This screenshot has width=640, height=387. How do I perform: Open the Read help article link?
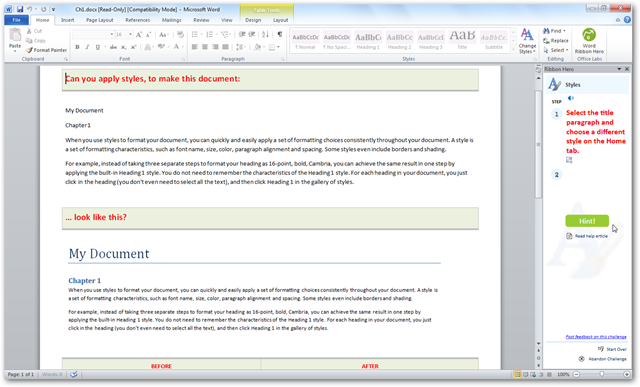coord(587,236)
